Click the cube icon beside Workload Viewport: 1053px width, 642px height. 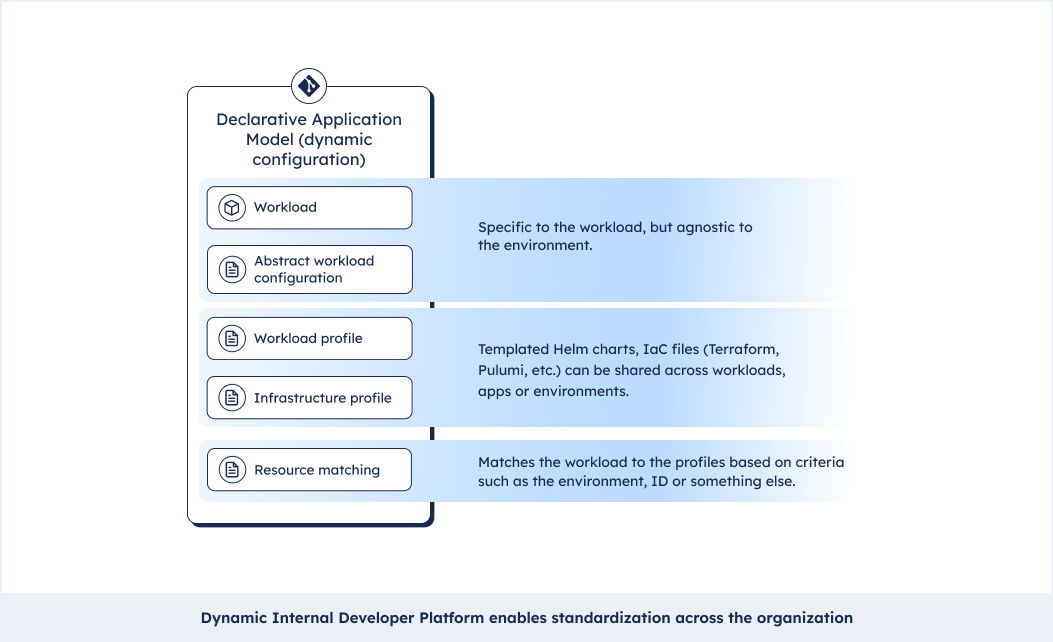pyautogui.click(x=232, y=208)
